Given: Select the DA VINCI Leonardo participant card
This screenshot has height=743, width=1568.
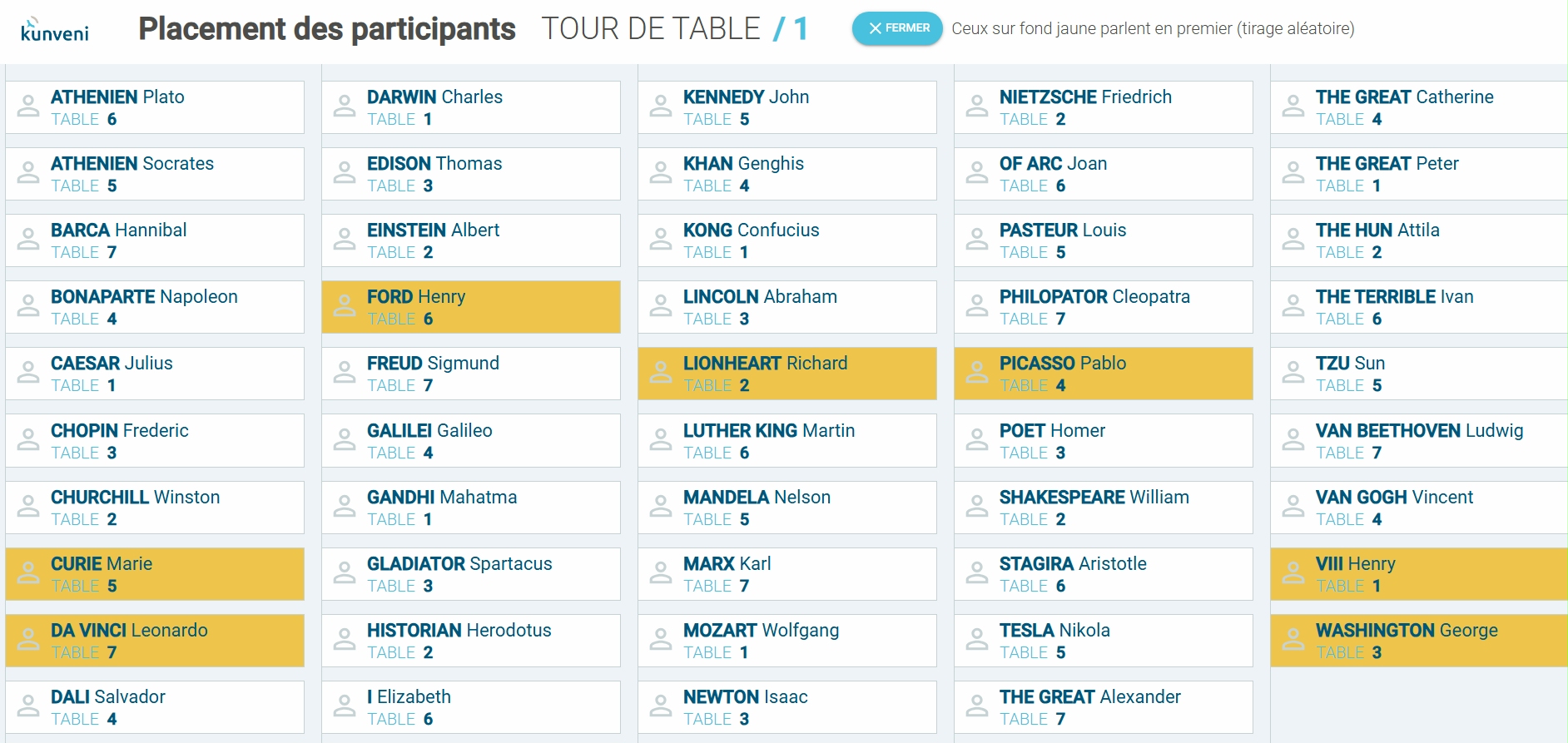Looking at the screenshot, I should (x=155, y=641).
